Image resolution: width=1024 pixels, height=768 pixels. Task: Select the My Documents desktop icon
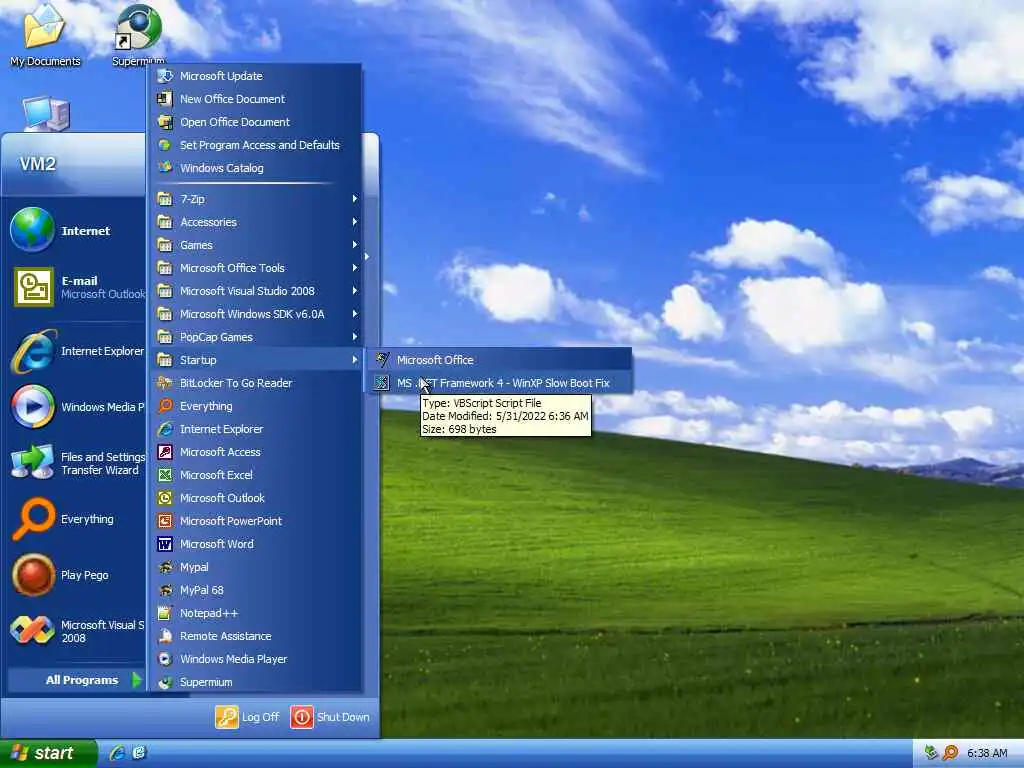tap(45, 36)
